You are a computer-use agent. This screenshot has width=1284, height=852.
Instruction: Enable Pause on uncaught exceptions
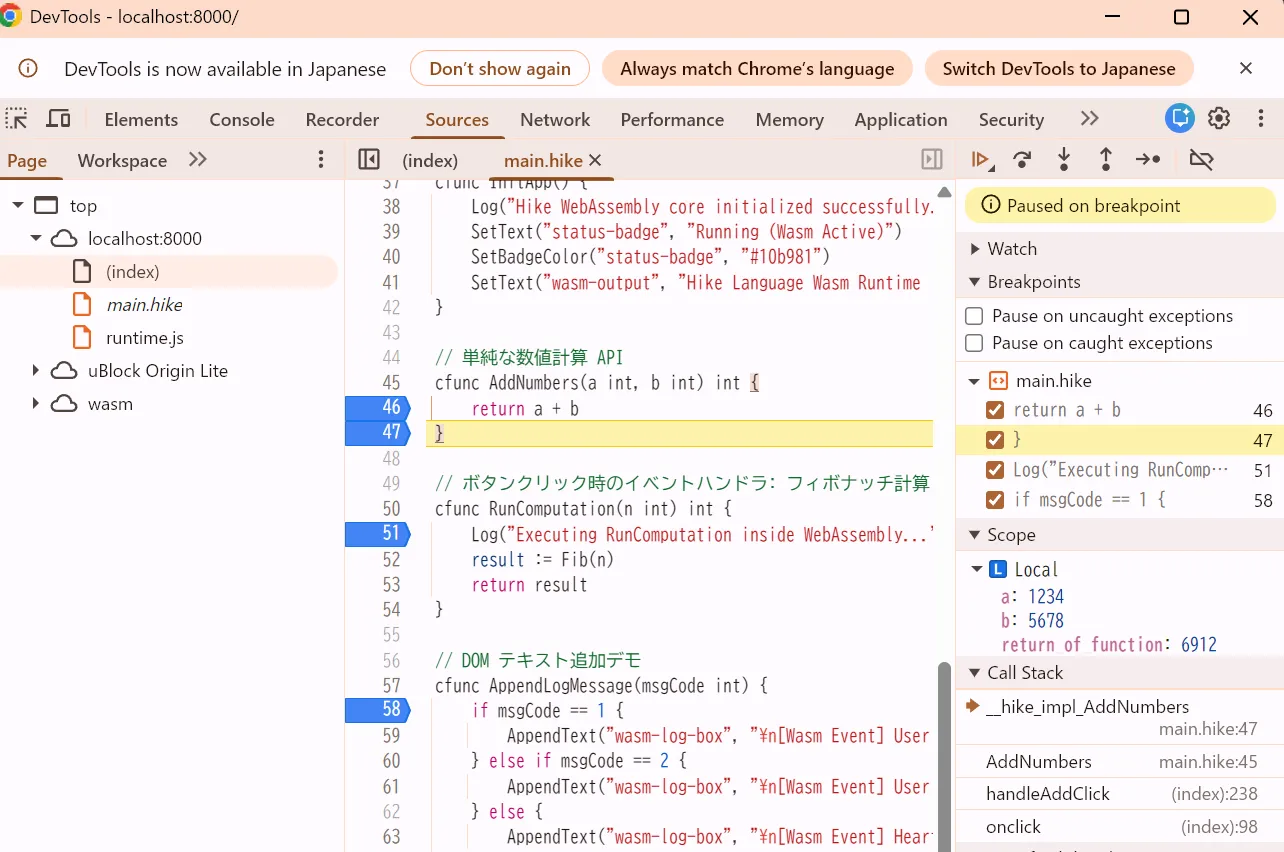pos(974,316)
